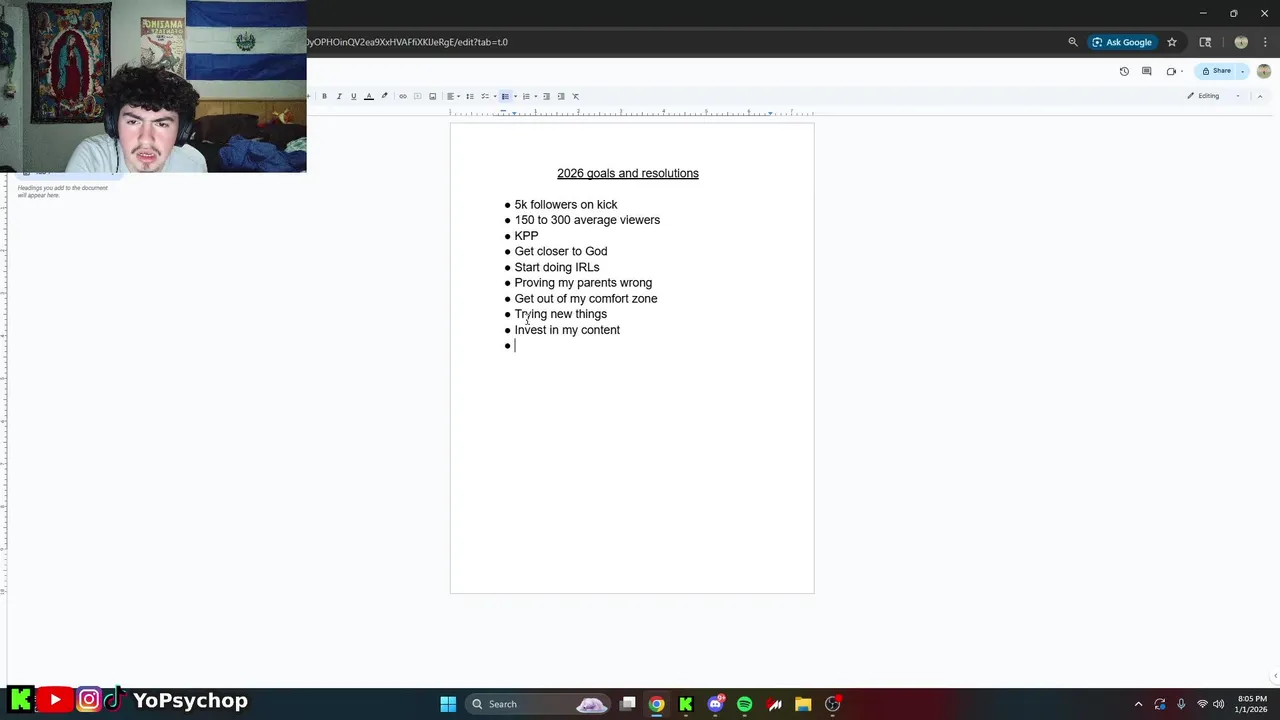This screenshot has width=1280, height=720.
Task: Click the line 'Proving my parents wrong'
Action: point(583,283)
